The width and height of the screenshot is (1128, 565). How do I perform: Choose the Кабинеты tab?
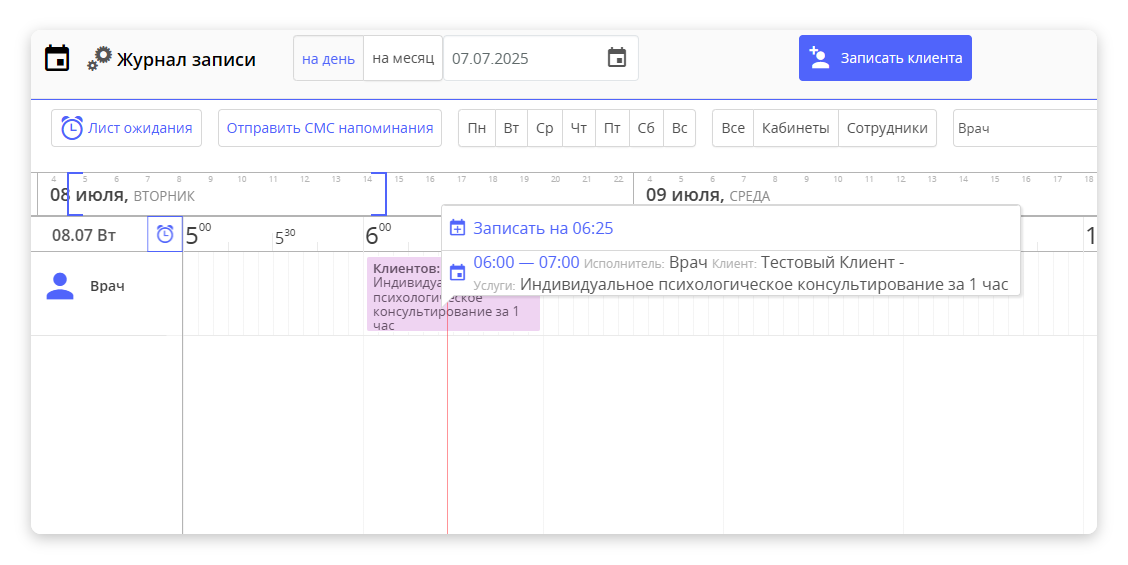coord(795,128)
